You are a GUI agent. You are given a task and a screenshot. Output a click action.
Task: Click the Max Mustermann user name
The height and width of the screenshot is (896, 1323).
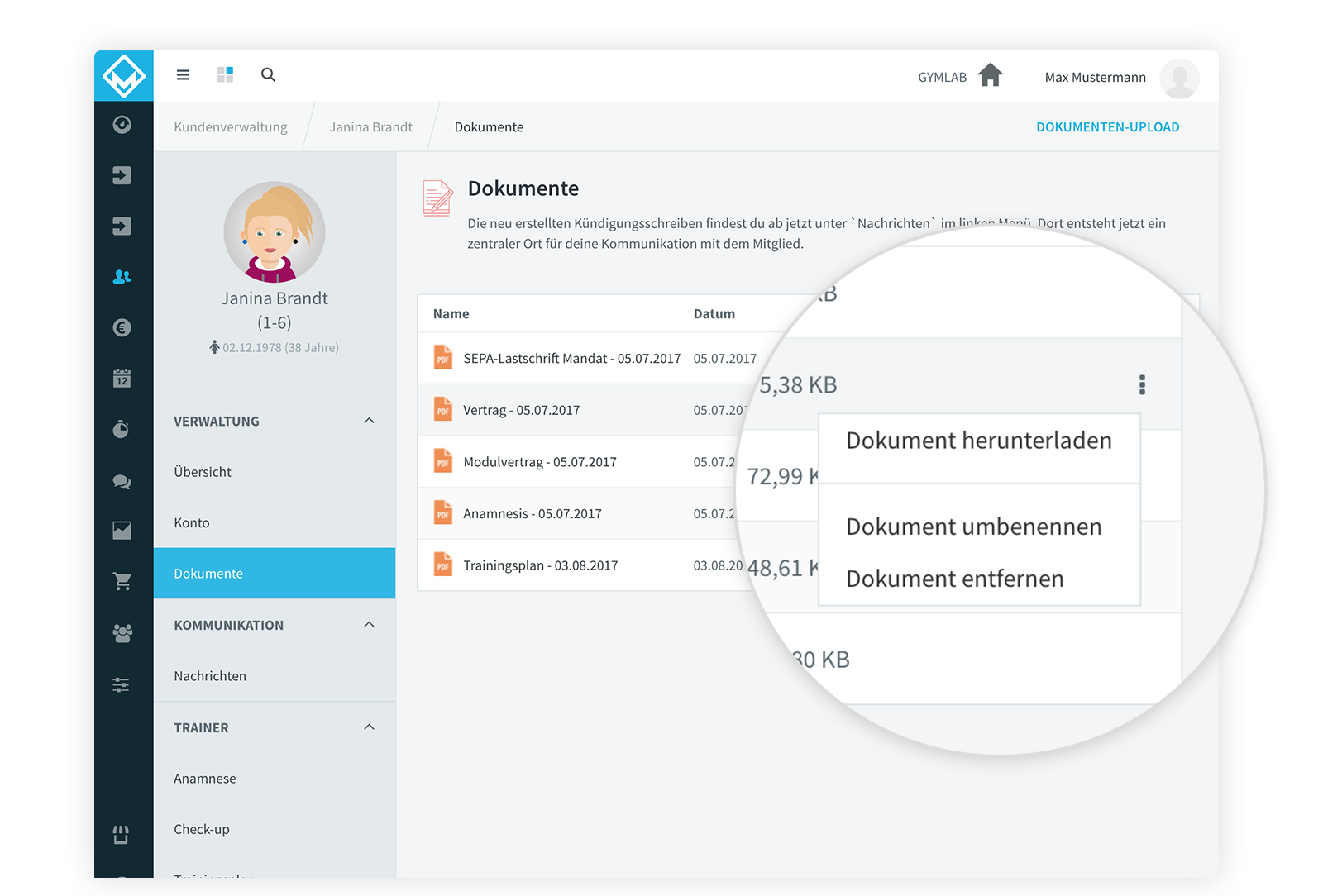coord(1095,78)
